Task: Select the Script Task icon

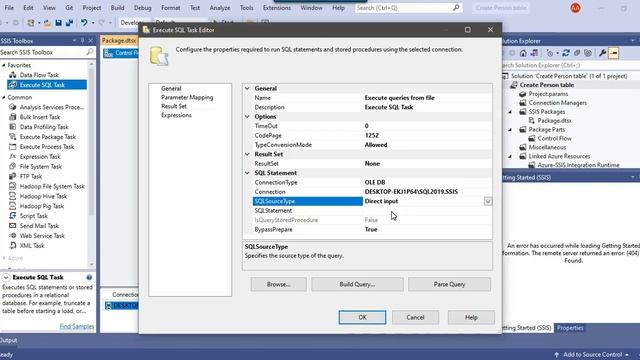Action: coord(13,216)
